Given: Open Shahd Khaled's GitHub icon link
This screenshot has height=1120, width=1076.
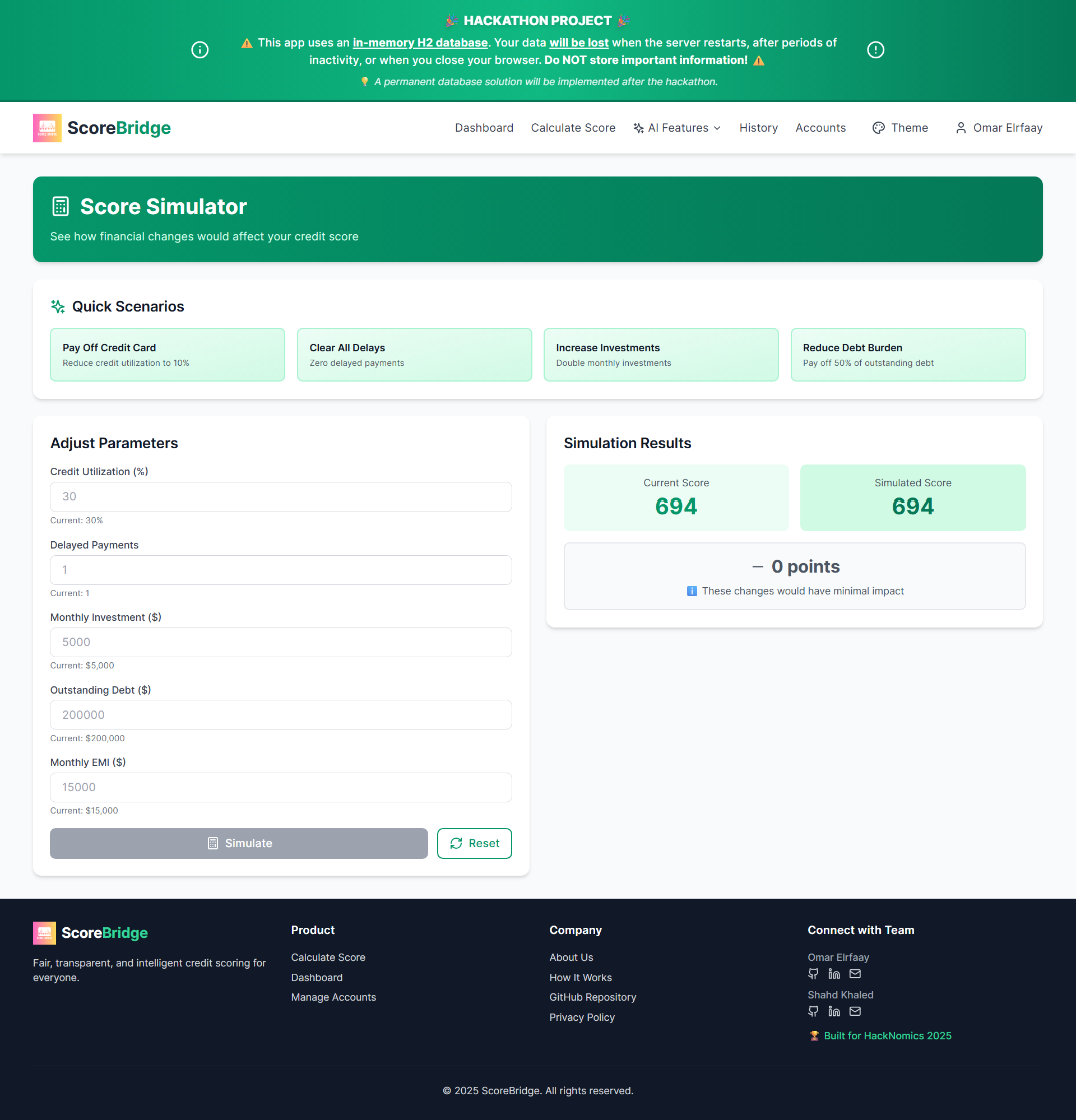Looking at the screenshot, I should (x=813, y=1011).
